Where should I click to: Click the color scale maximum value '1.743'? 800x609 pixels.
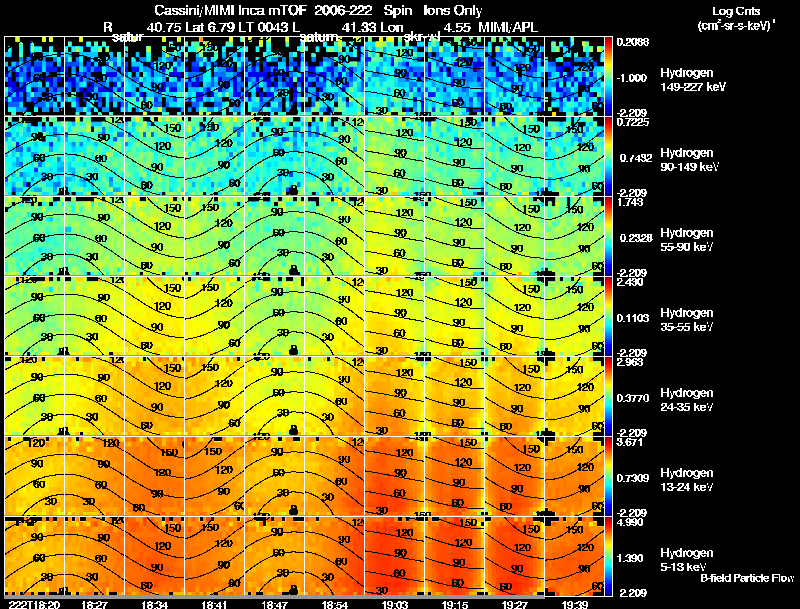pyautogui.click(x=630, y=202)
